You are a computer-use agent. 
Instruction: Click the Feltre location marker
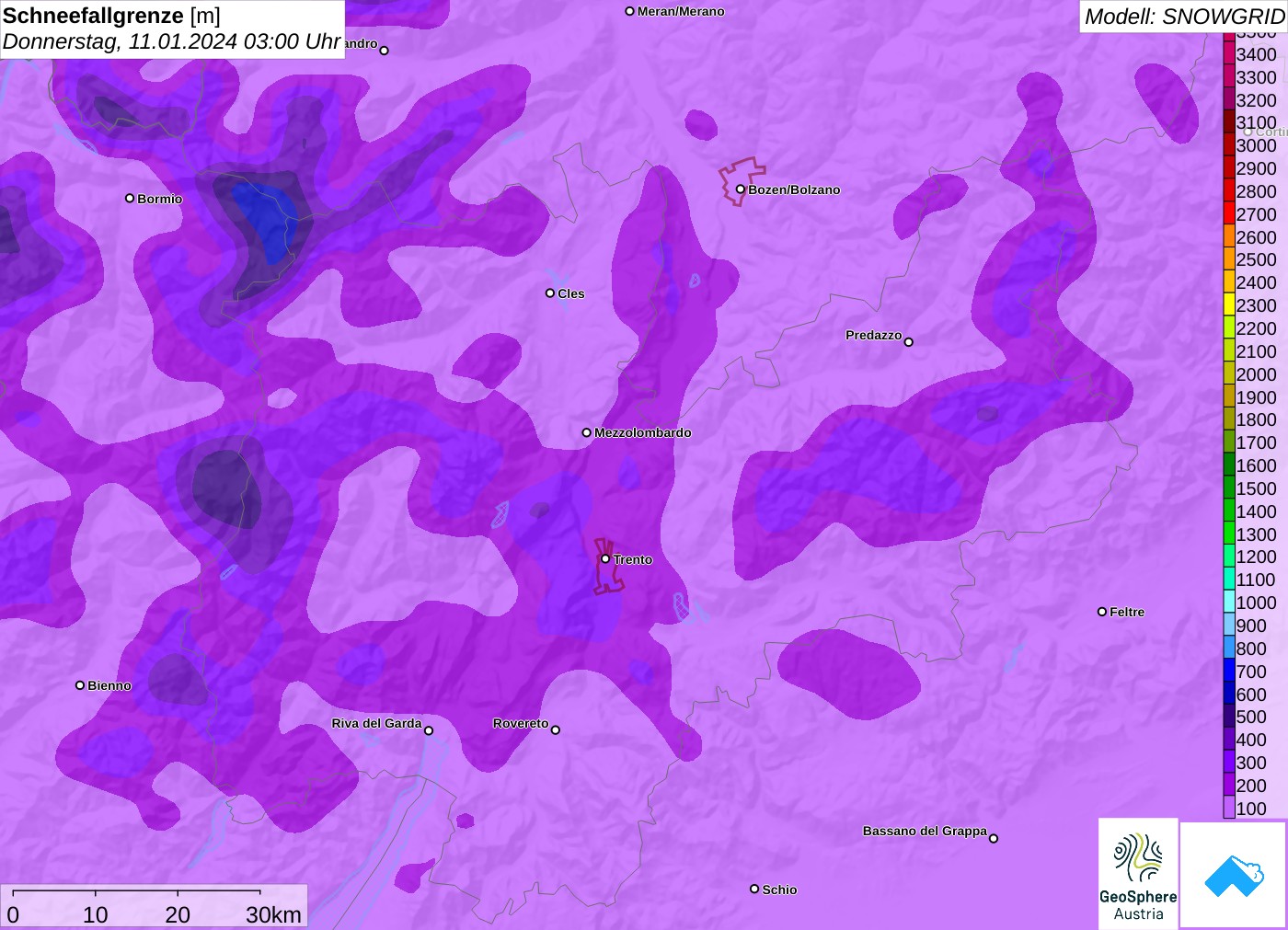[1102, 611]
